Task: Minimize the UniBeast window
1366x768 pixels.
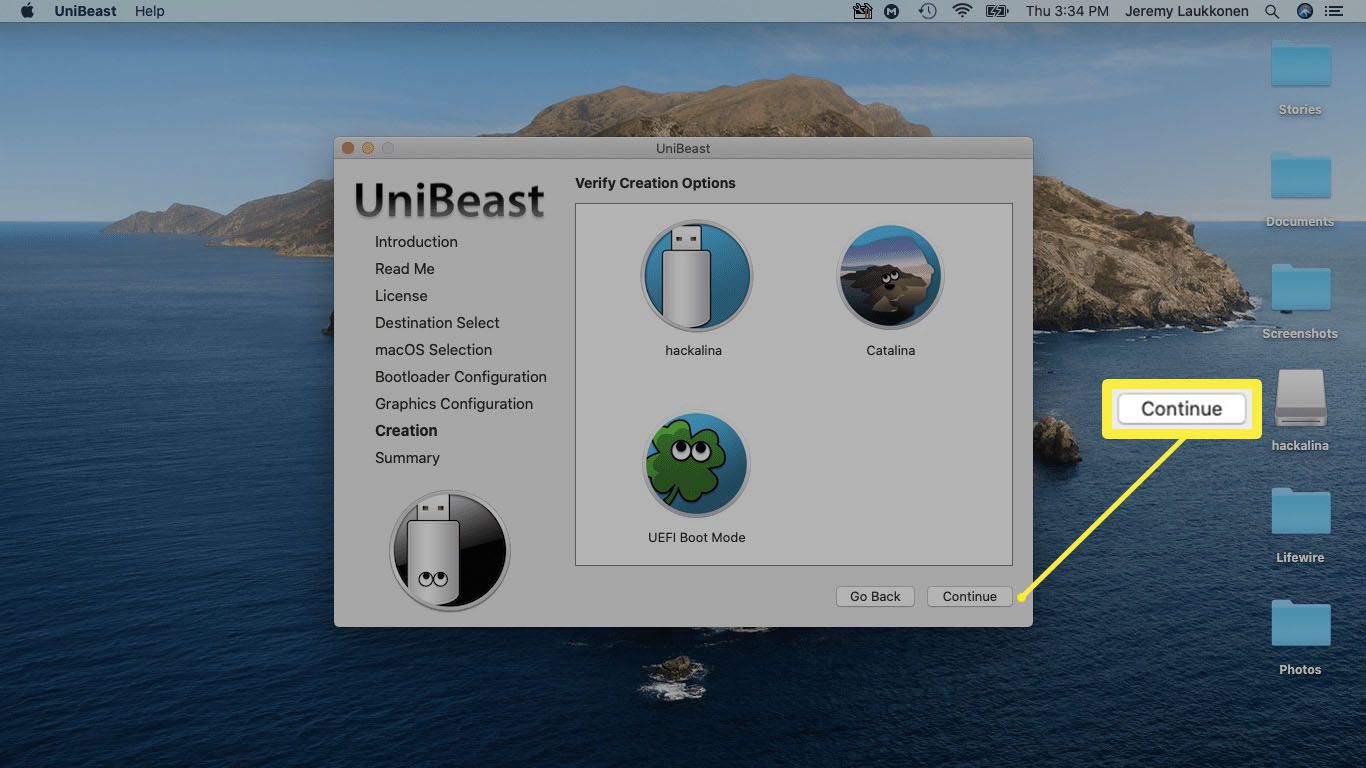Action: coord(368,148)
